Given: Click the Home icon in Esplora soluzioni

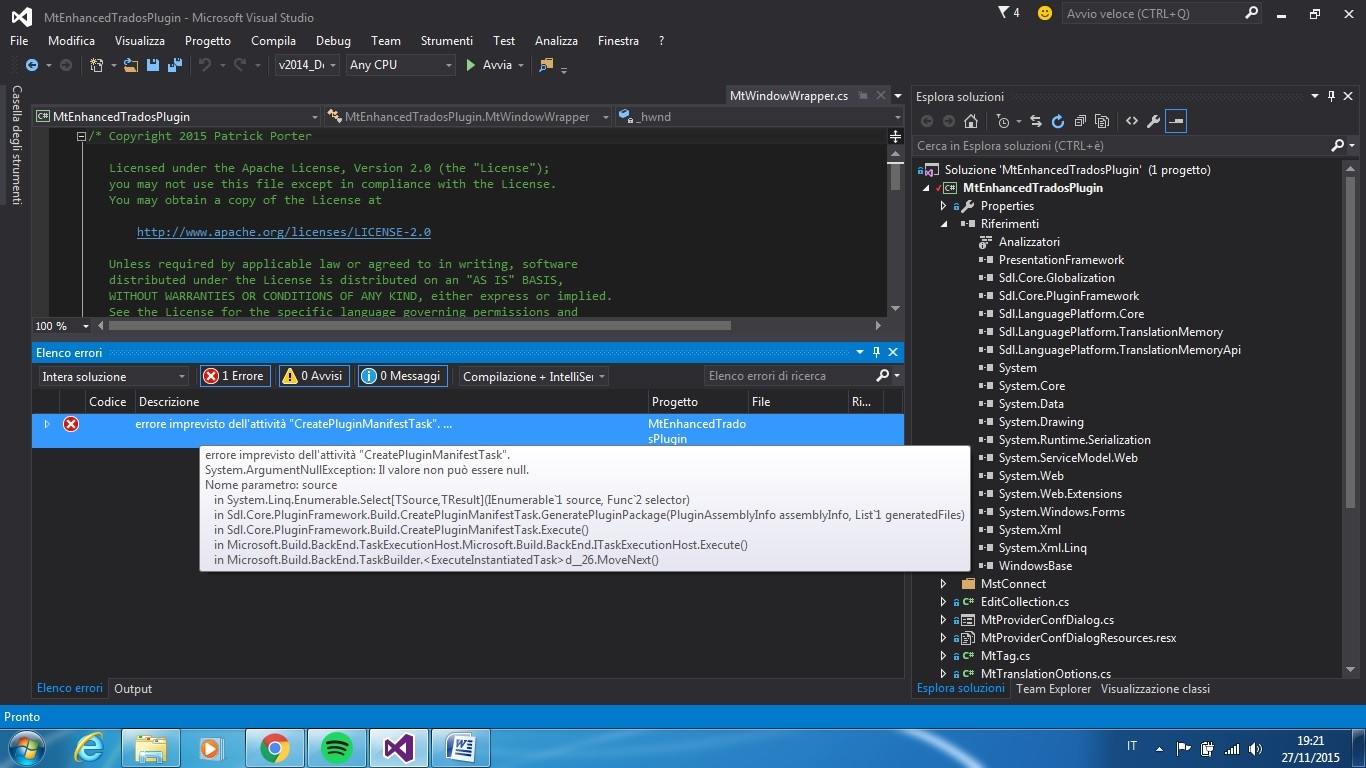Looking at the screenshot, I should tap(970, 121).
